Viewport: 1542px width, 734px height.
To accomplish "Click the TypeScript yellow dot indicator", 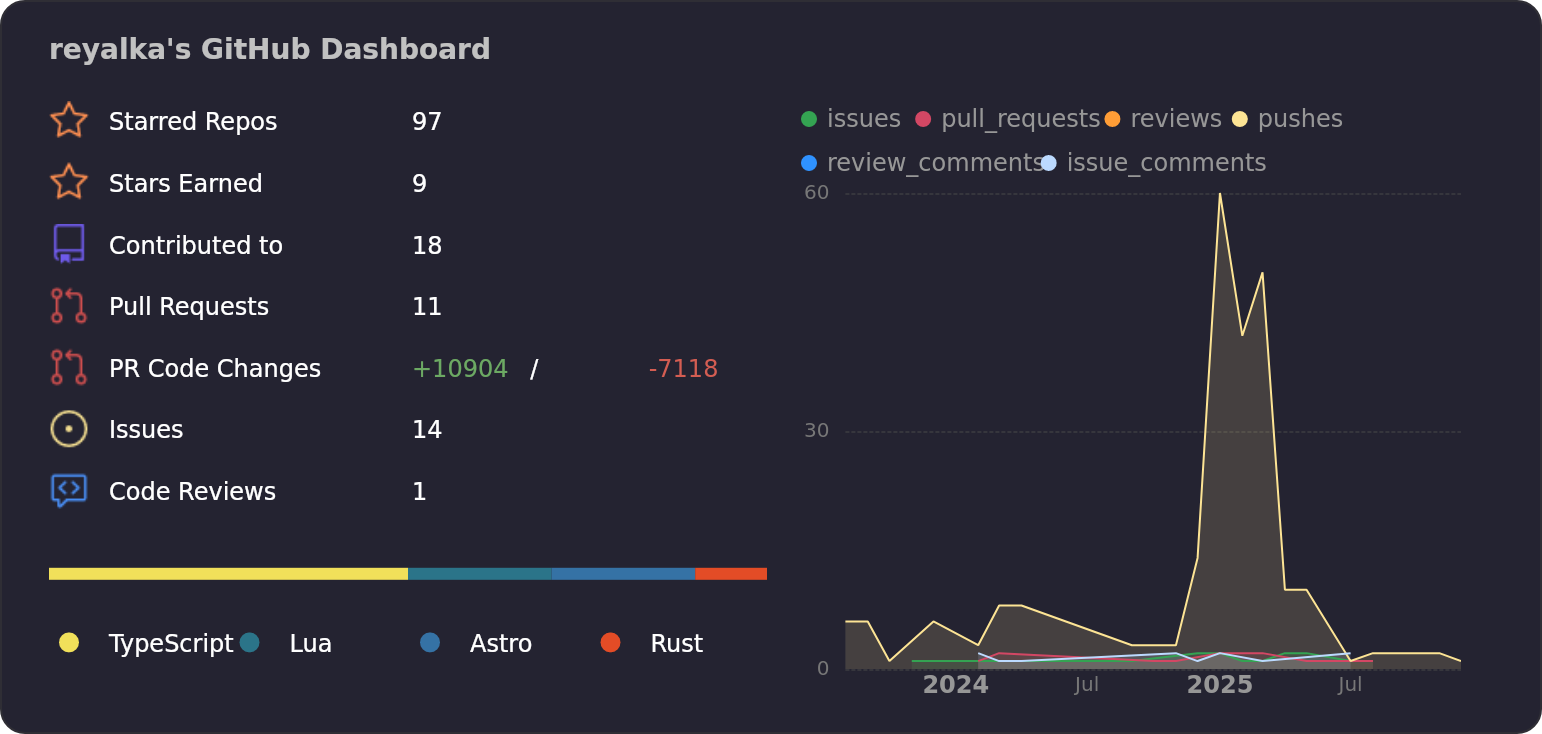I will [68, 643].
